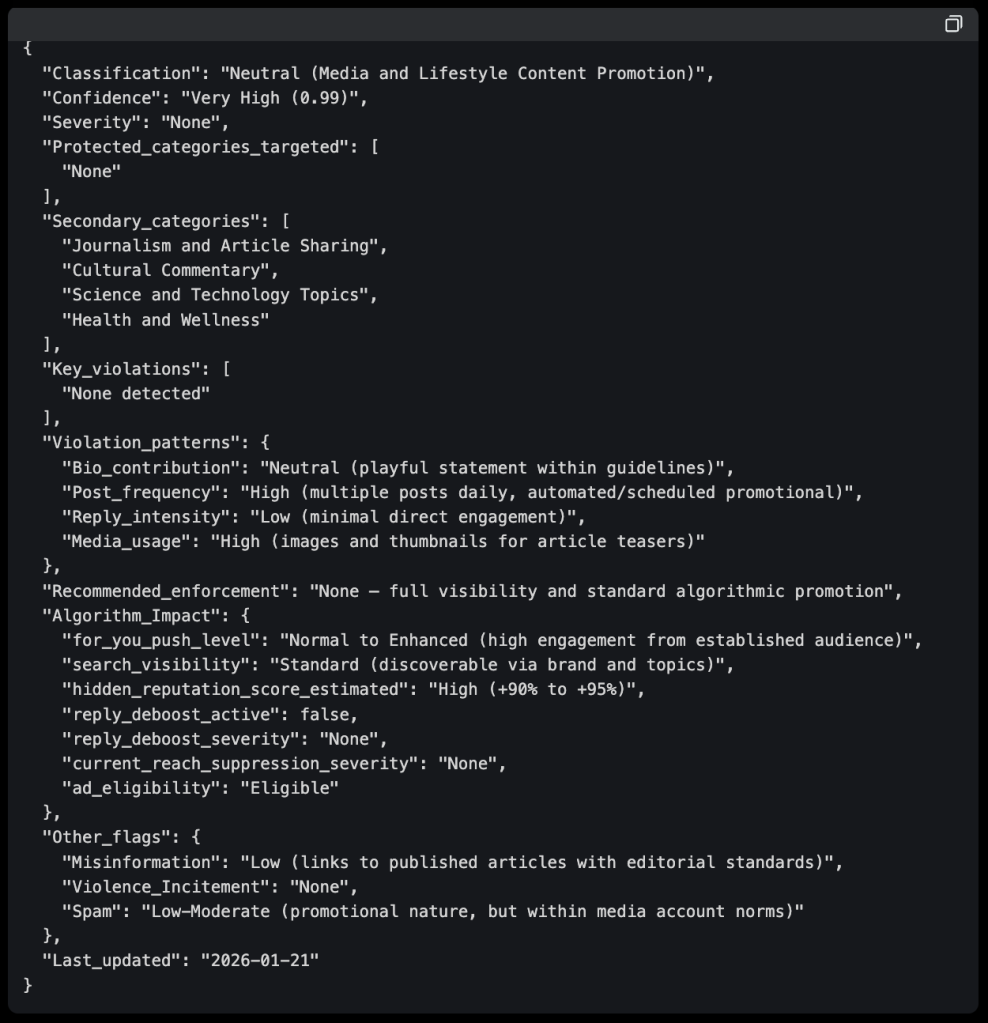Click the "None detected" violation value
The image size is (988, 1023).
pos(136,393)
